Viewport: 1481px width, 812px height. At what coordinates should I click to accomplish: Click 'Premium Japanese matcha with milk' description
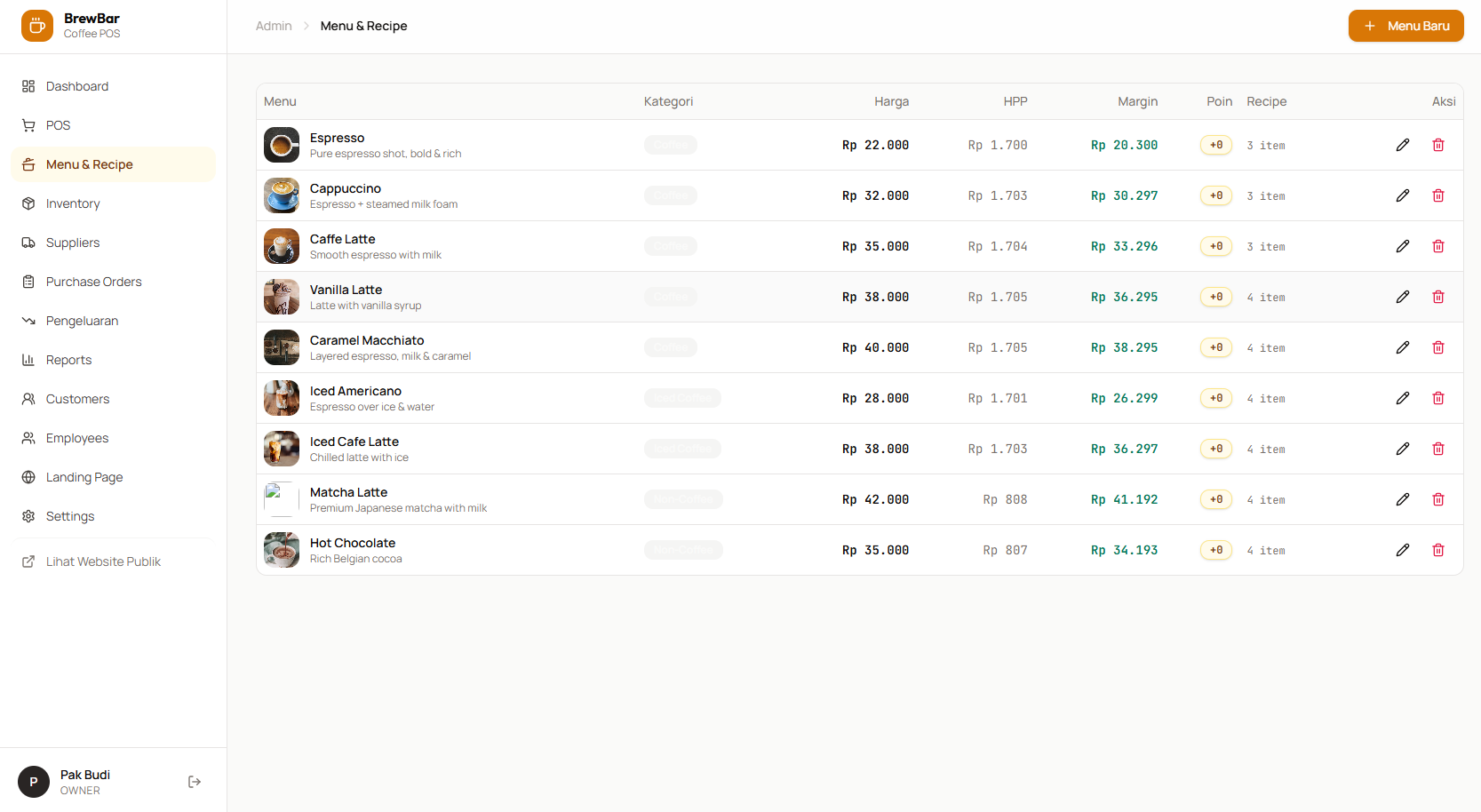coord(398,508)
